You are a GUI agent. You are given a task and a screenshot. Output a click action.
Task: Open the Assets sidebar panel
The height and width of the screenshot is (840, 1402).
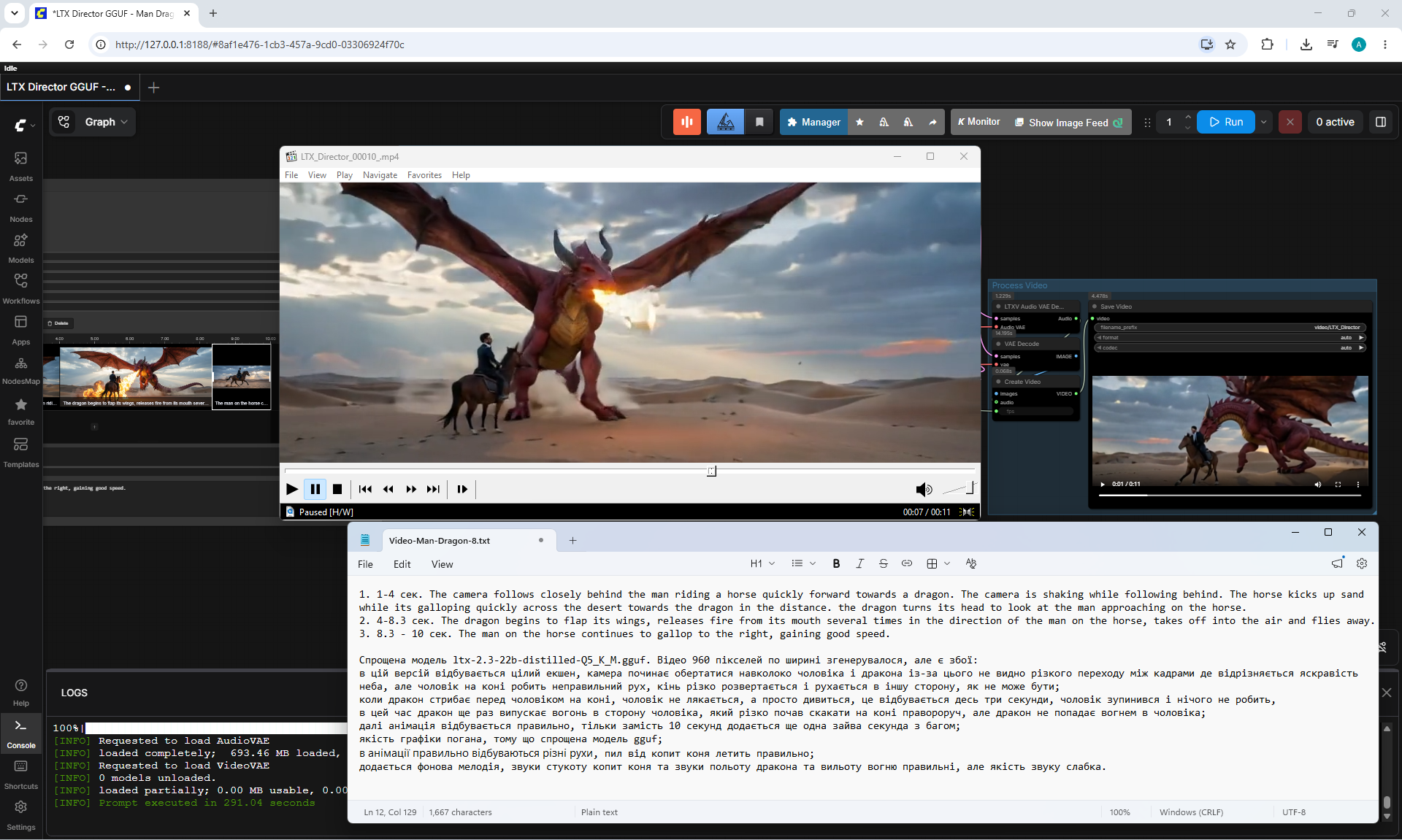click(x=20, y=166)
